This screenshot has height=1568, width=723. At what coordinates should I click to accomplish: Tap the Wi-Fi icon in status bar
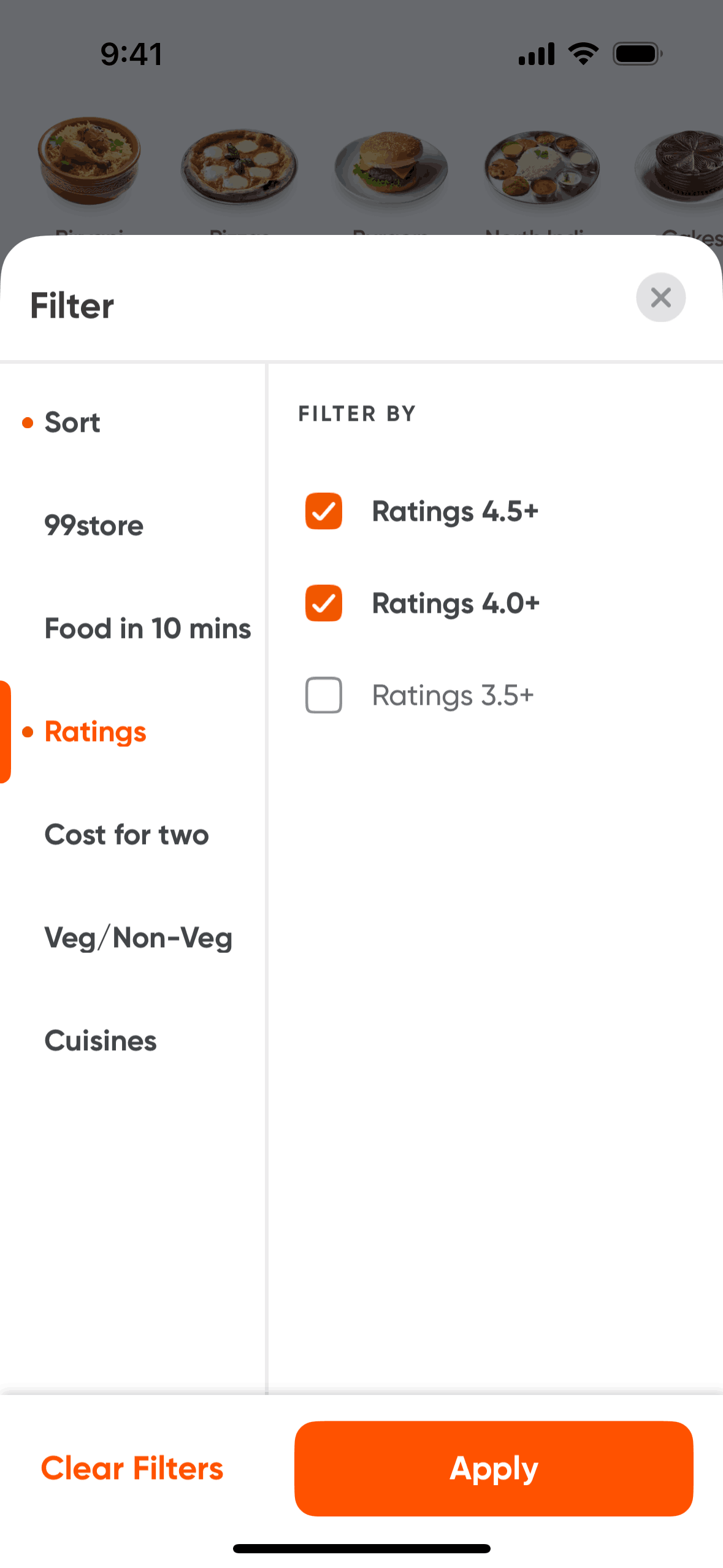pos(583,54)
